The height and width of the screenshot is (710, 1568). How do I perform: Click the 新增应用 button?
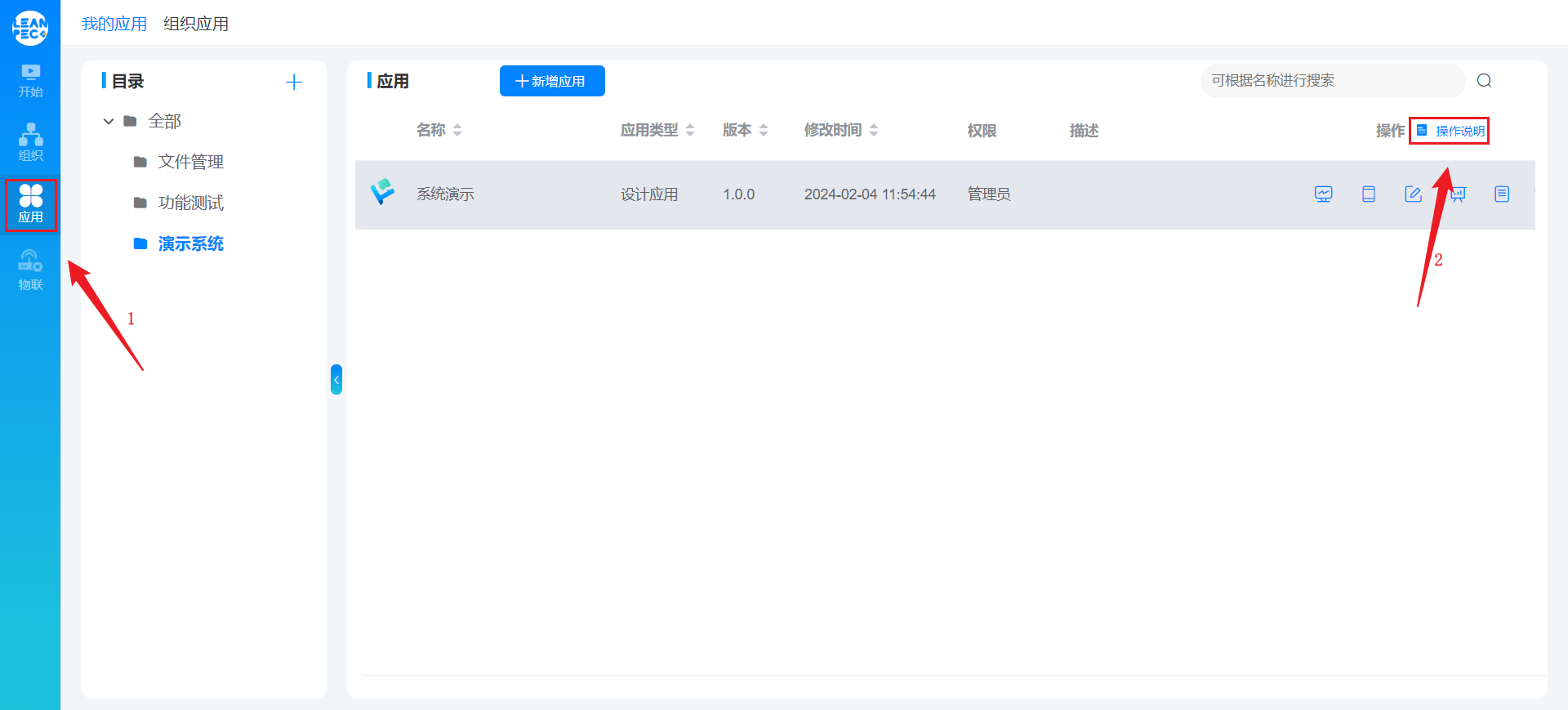pos(552,81)
